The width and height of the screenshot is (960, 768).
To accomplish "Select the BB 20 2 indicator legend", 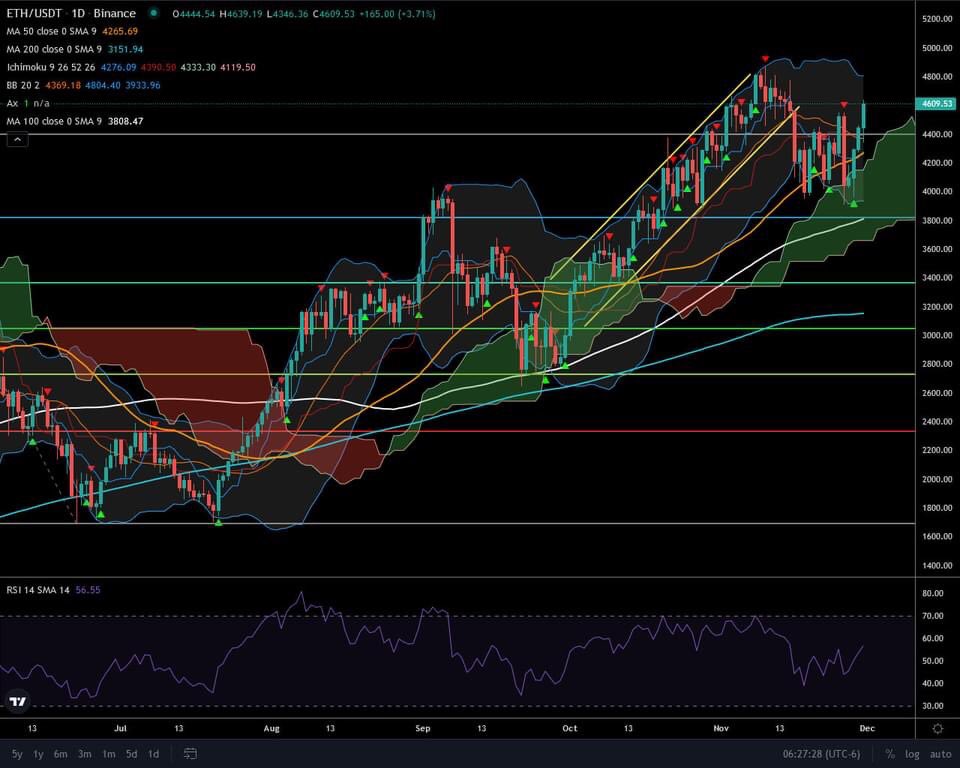I will point(23,85).
